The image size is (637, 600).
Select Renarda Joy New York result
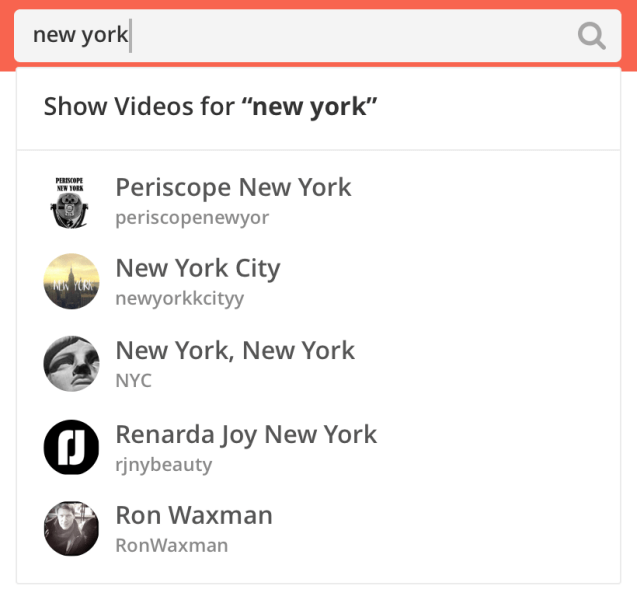[318, 448]
